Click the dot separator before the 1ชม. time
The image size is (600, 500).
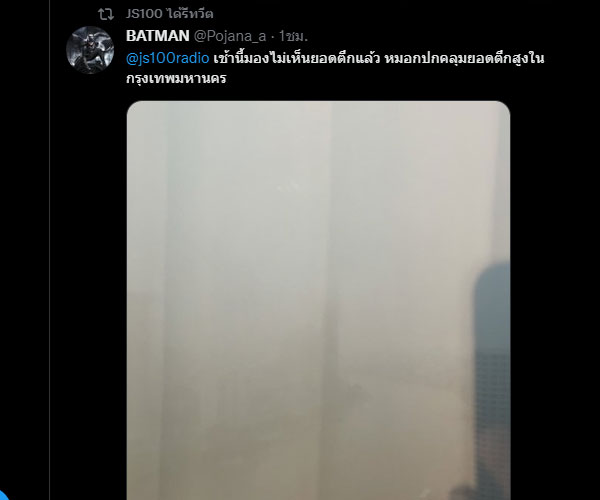[272, 37]
